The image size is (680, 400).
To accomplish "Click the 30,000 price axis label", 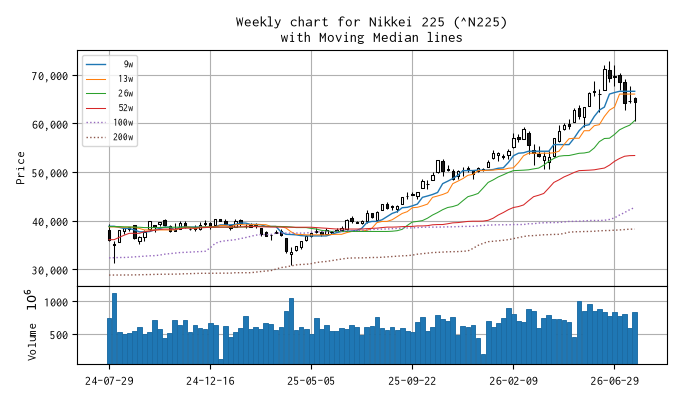I will [x=50, y=271].
